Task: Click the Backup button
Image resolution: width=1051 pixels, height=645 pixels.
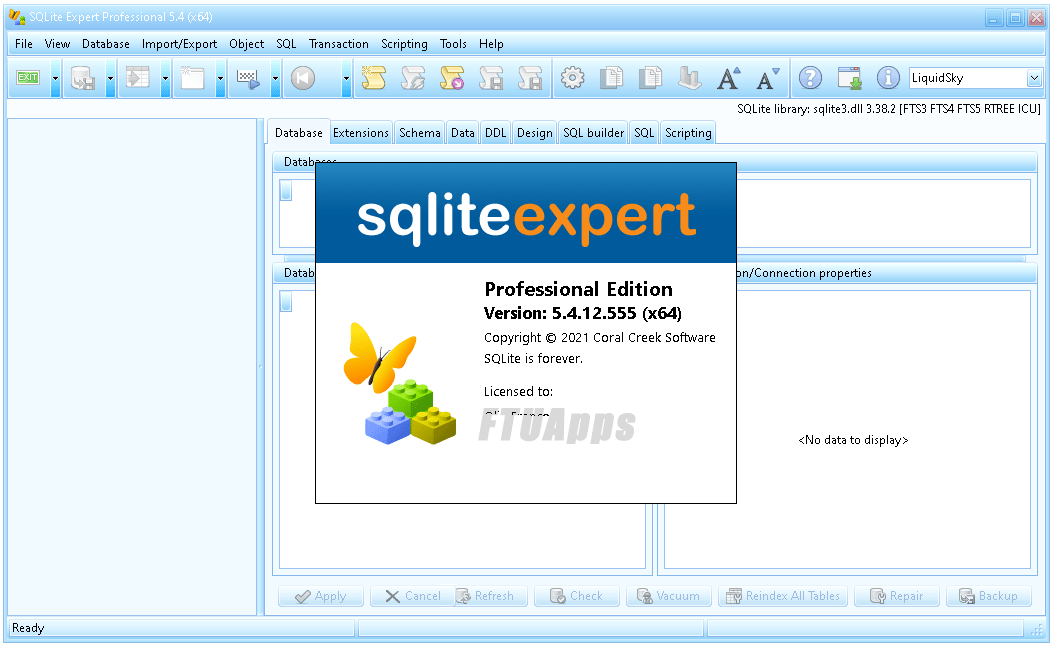Action: click(x=989, y=596)
